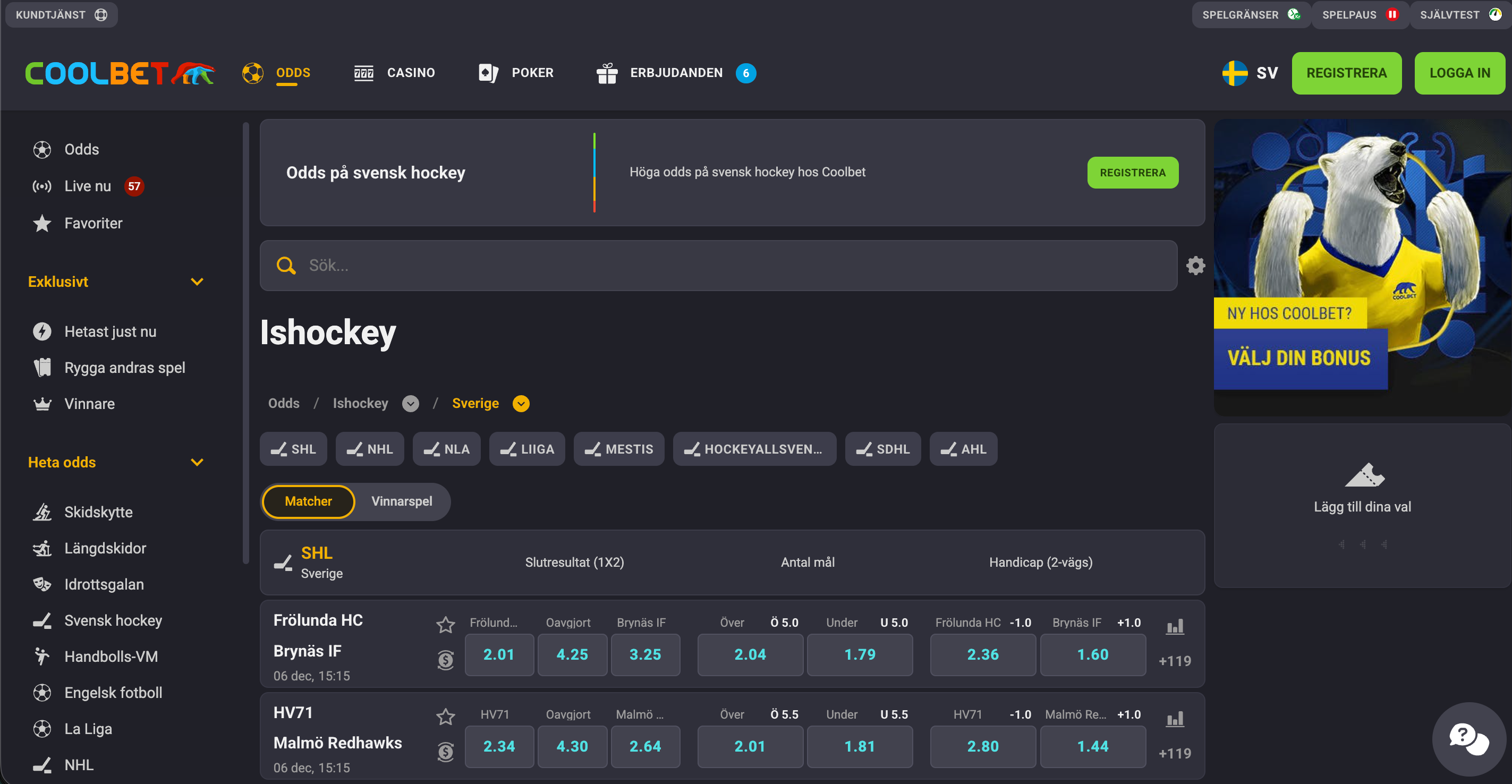Image resolution: width=1512 pixels, height=784 pixels.
Task: Click the odds settings gear icon
Action: pos(1195,266)
